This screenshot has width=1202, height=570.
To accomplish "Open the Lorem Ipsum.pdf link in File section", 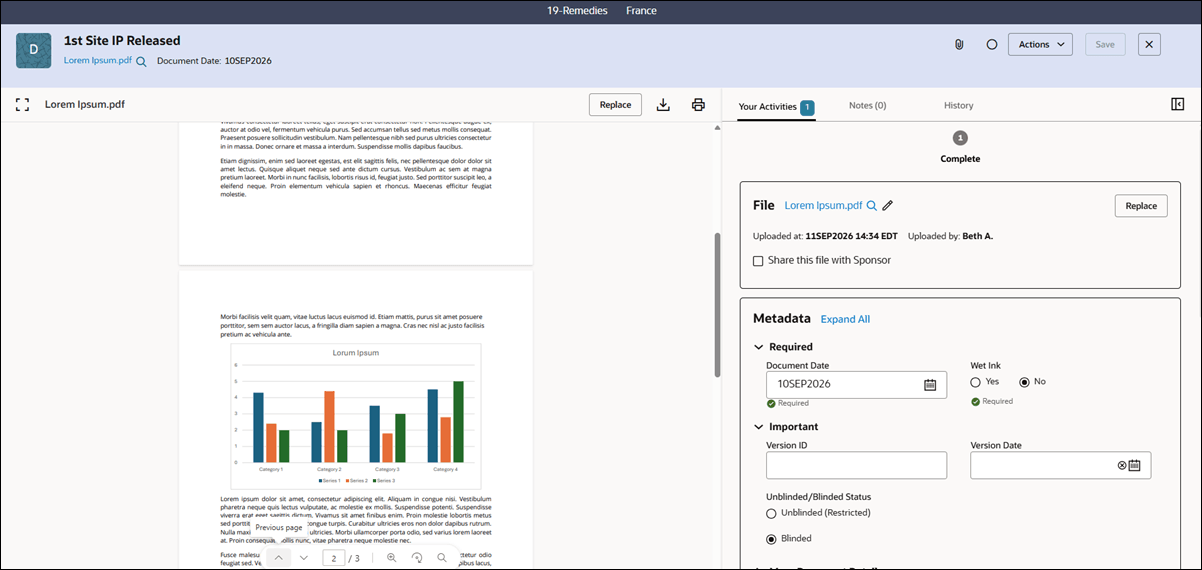I will (x=823, y=205).
